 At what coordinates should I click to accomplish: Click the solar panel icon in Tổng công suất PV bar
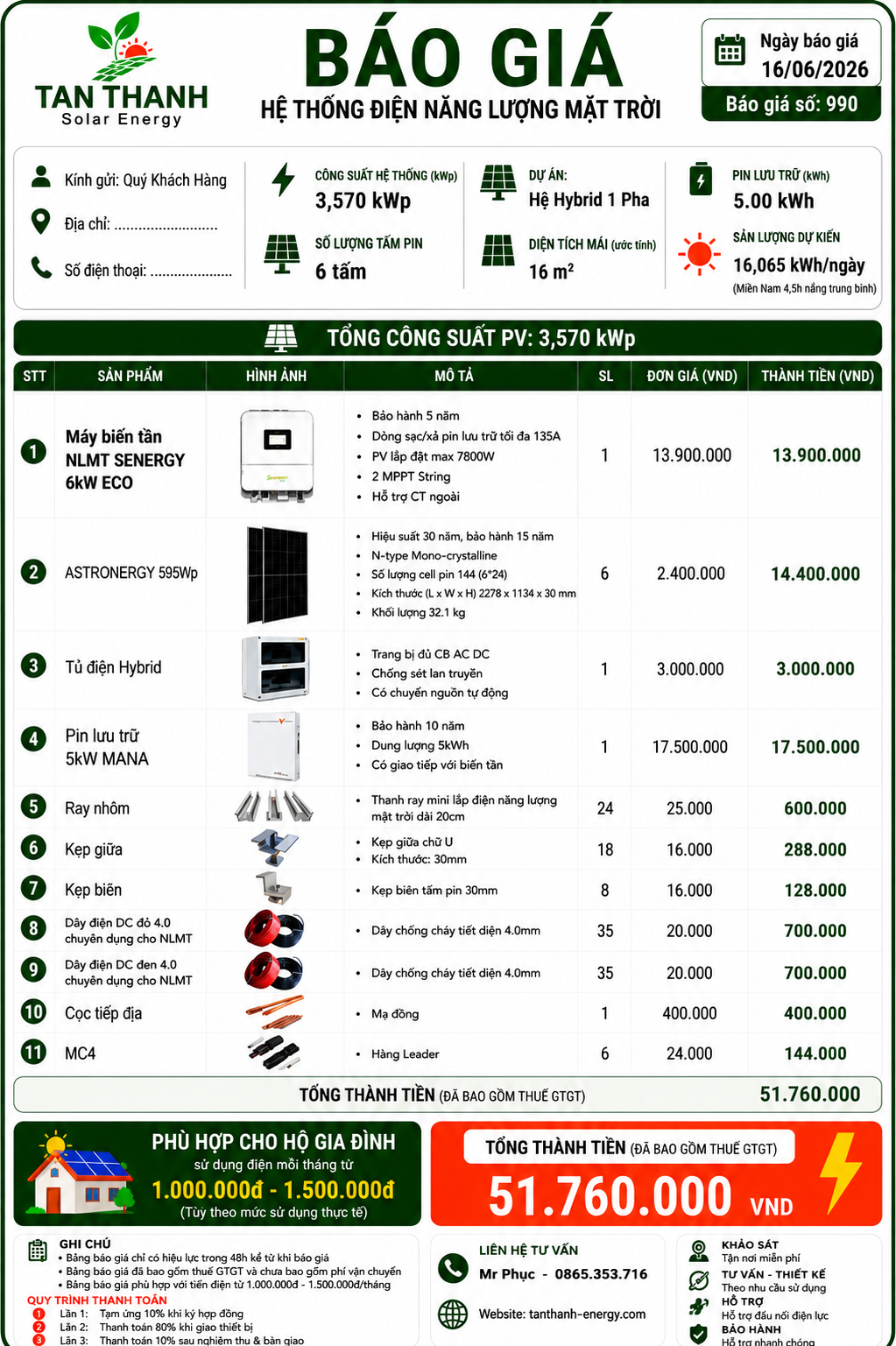[280, 337]
